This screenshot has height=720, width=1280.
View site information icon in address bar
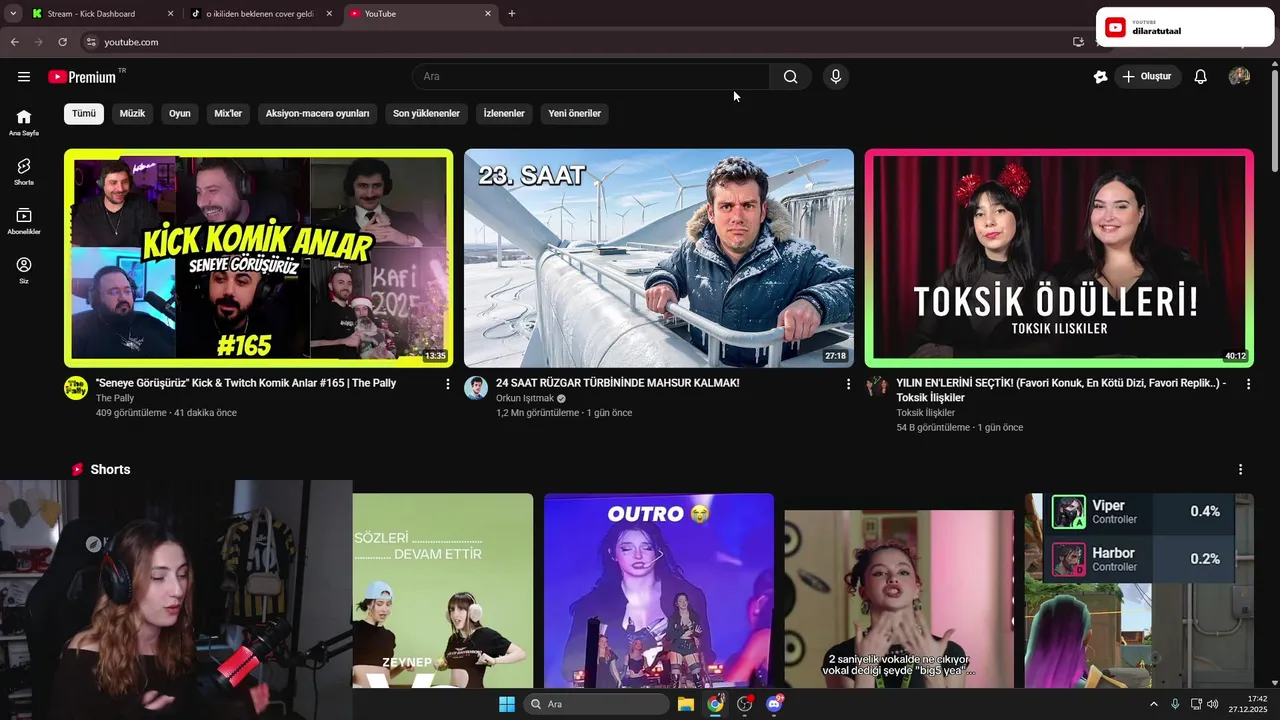(90, 42)
